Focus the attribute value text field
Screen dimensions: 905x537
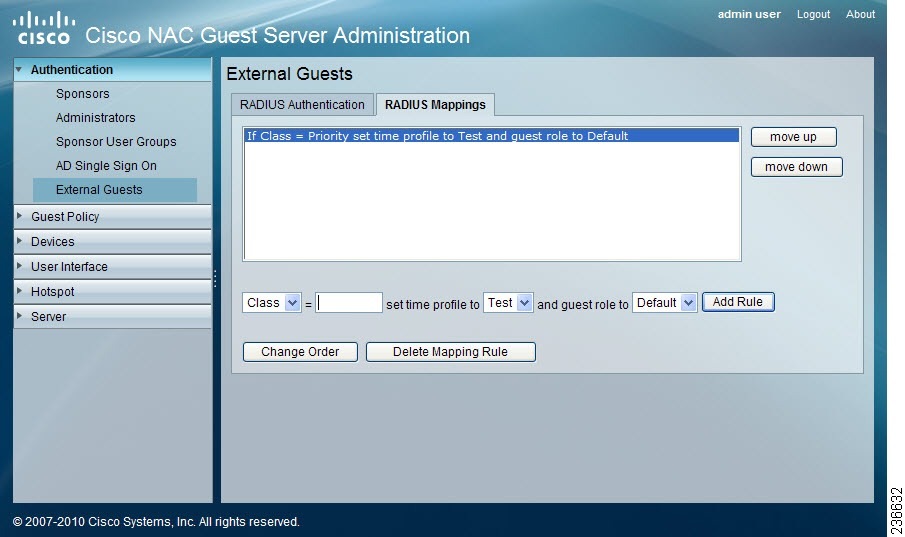point(349,303)
